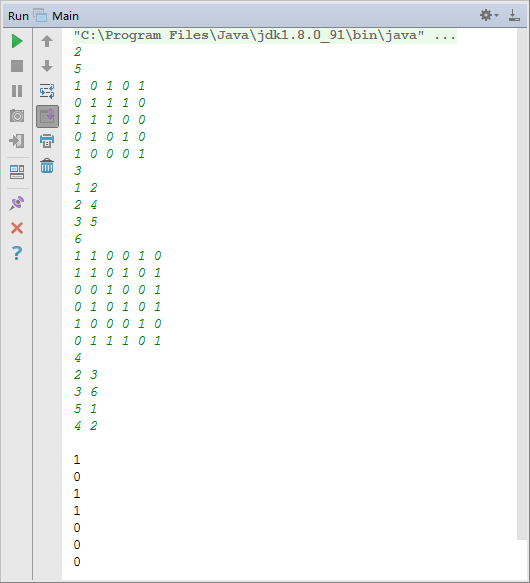Screen dimensions: 530x583
Task: Click the input line '3 6'
Action: [x=86, y=392]
